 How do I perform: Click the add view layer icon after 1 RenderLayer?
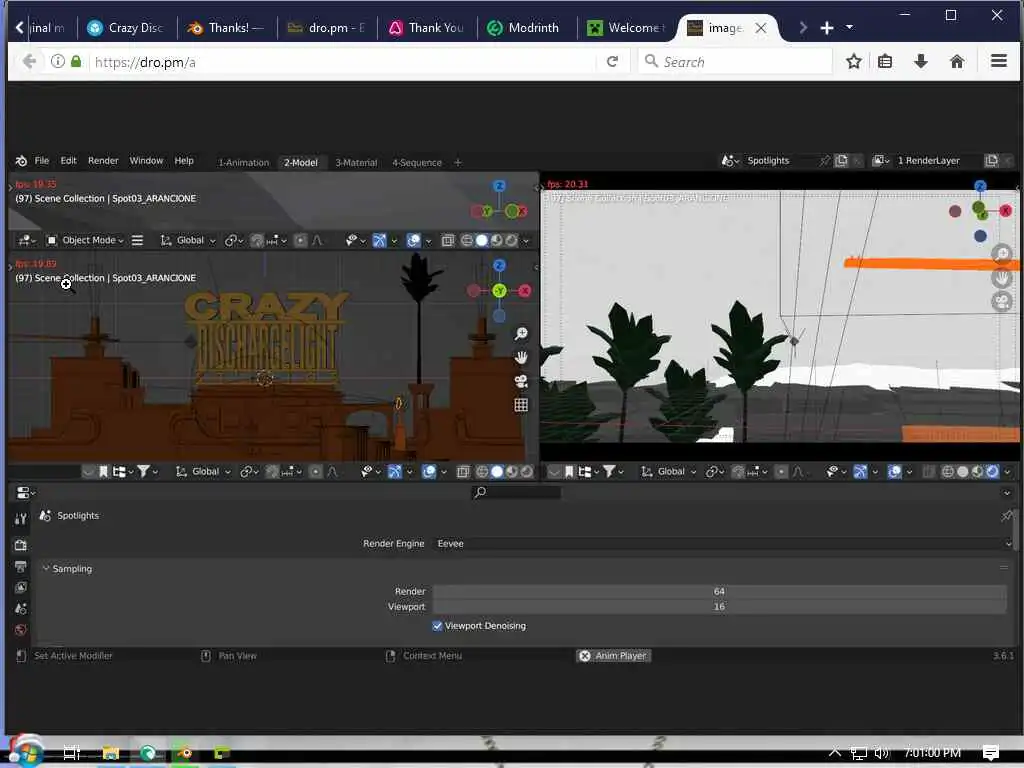[x=991, y=161]
